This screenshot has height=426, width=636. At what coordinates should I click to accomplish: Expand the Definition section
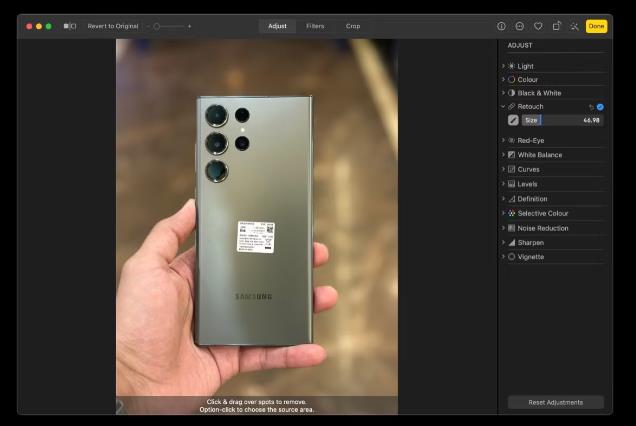pyautogui.click(x=503, y=198)
